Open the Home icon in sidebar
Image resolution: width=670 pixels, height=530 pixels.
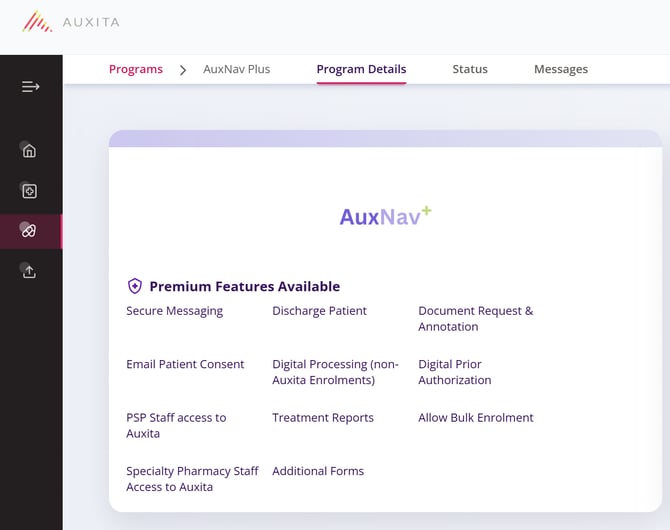[29, 151]
